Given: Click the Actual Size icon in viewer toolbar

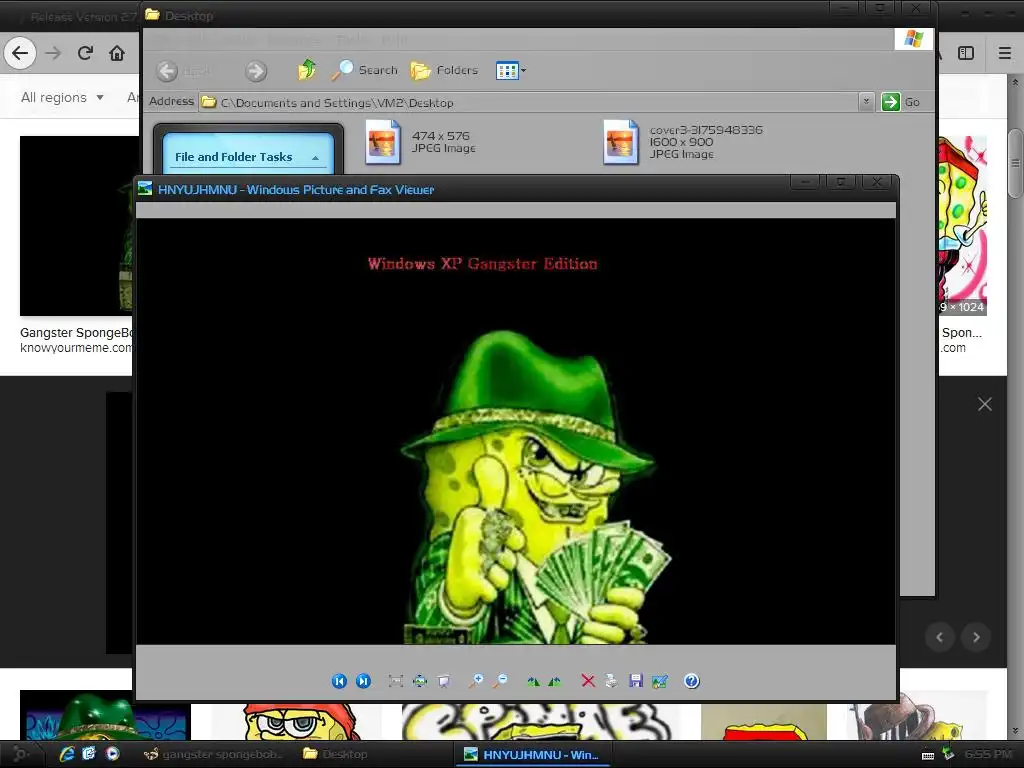Looking at the screenshot, I should (x=419, y=681).
